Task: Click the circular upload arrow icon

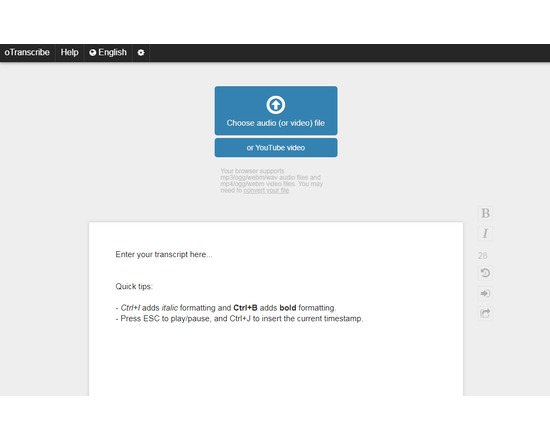Action: pyautogui.click(x=276, y=105)
